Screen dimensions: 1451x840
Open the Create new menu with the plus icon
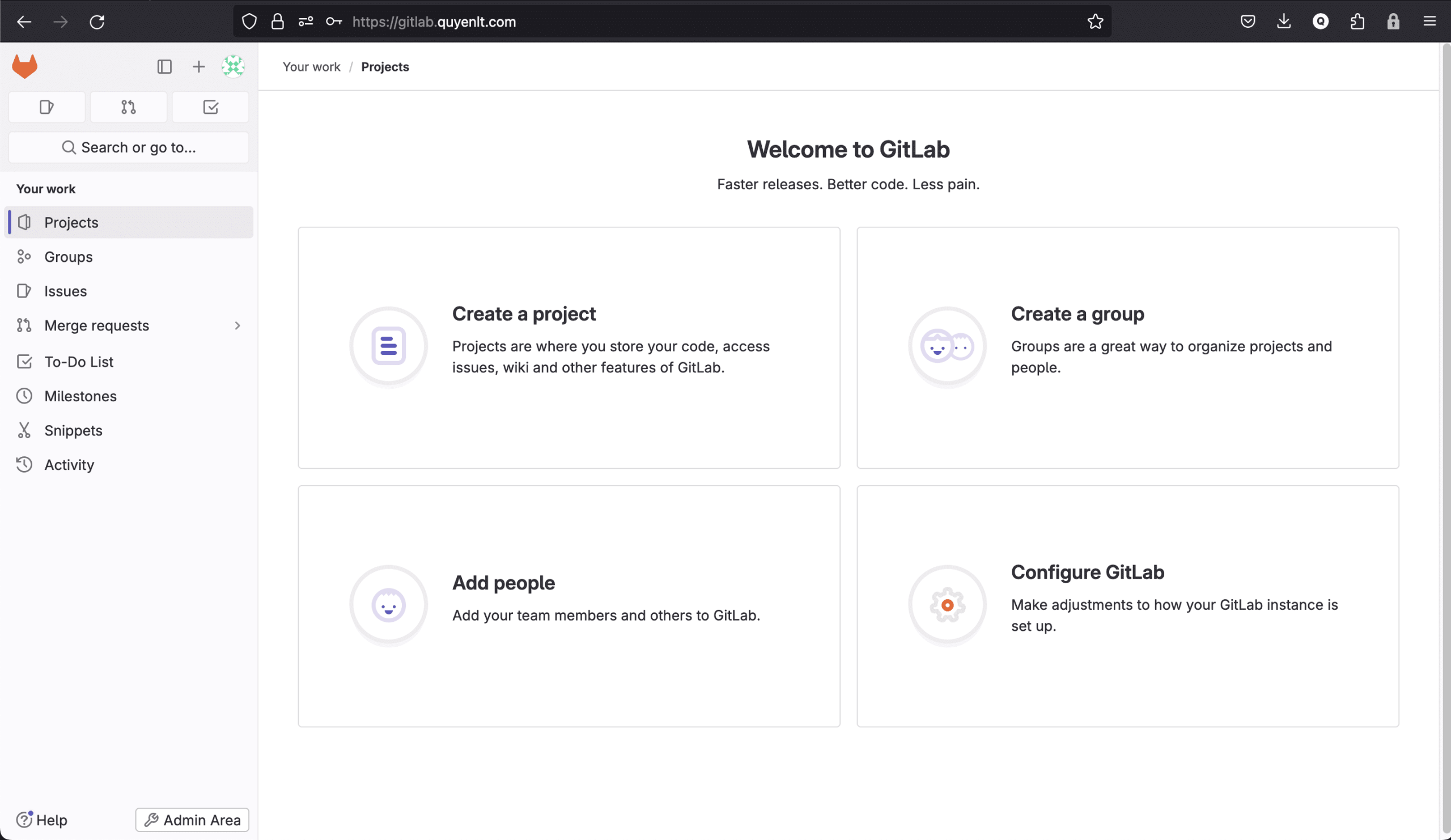[198, 66]
